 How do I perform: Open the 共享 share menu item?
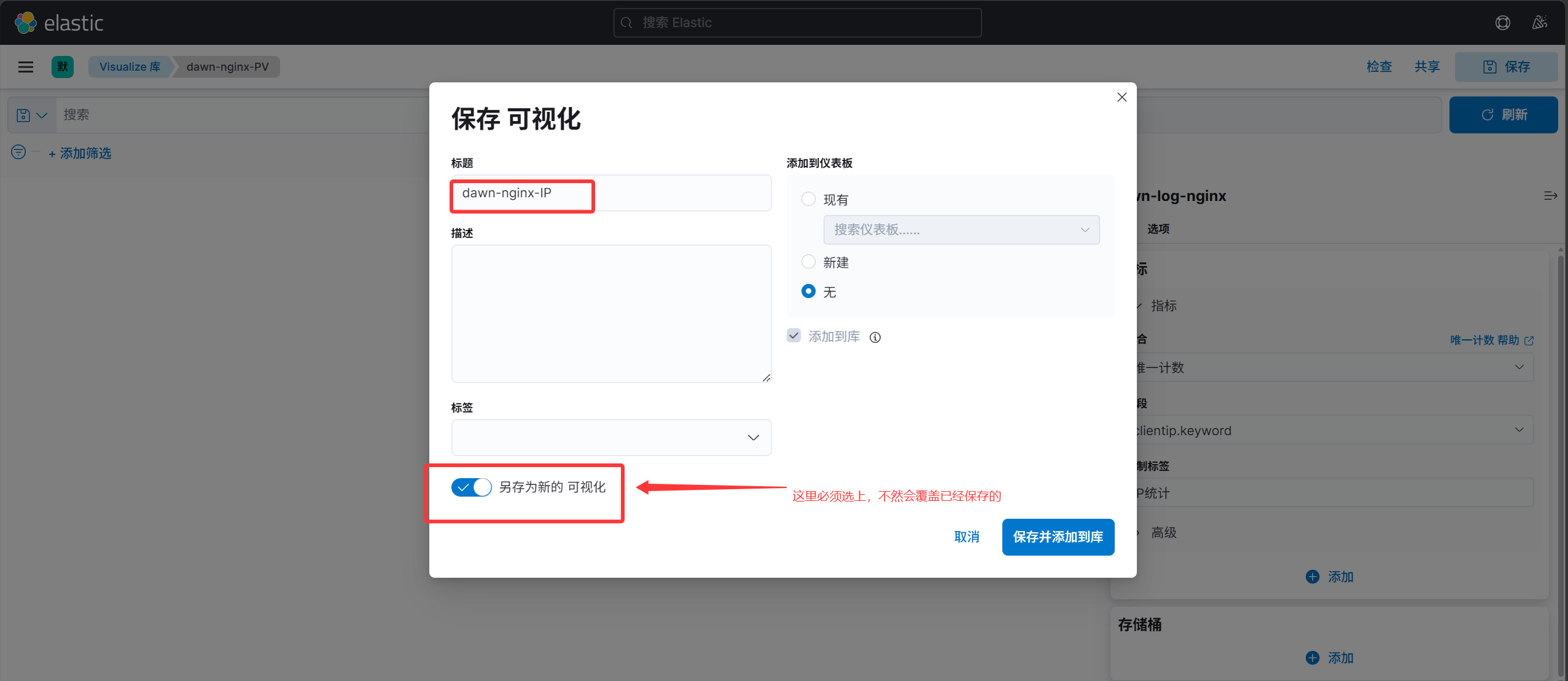pos(1427,66)
